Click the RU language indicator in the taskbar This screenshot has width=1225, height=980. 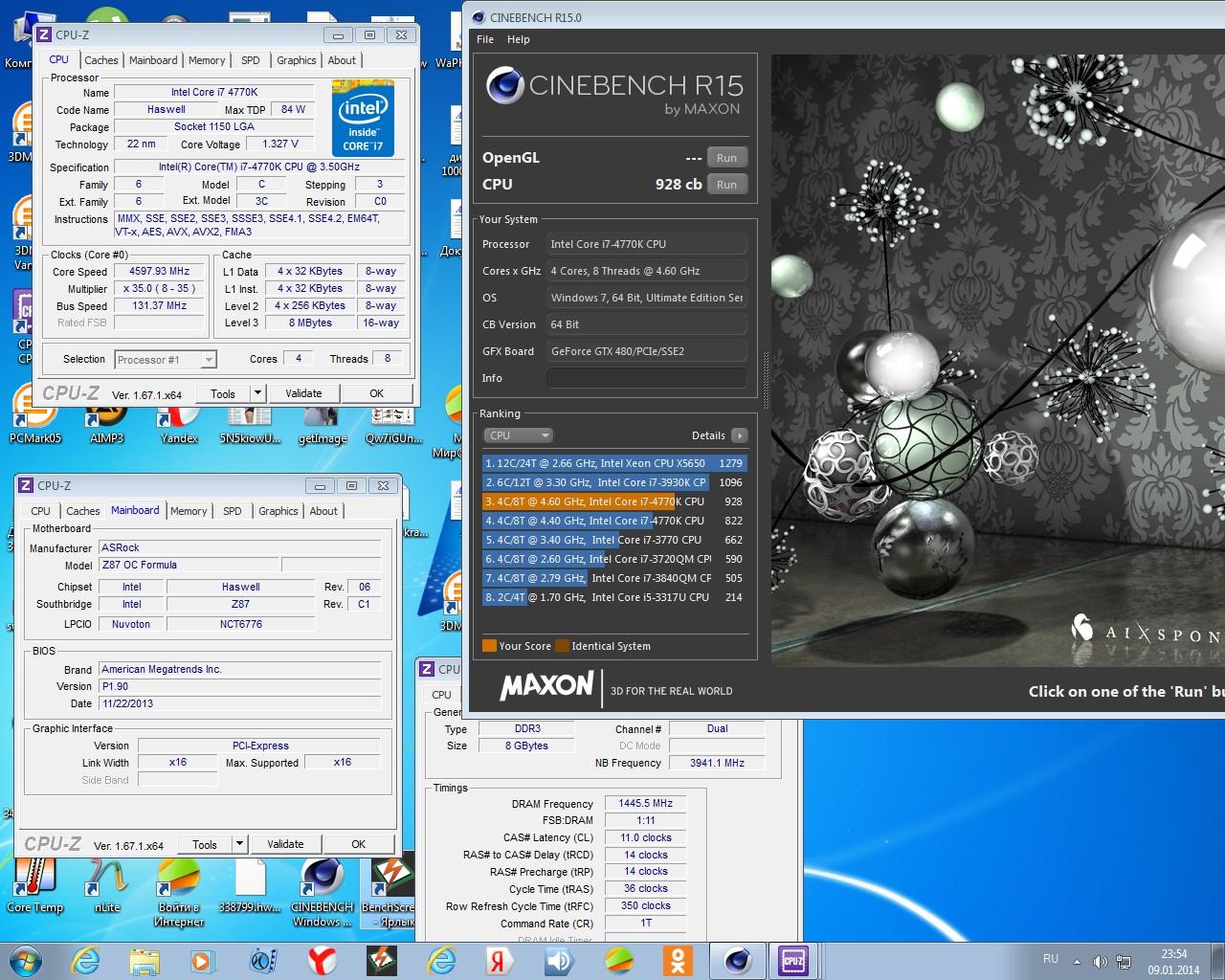[x=1051, y=959]
